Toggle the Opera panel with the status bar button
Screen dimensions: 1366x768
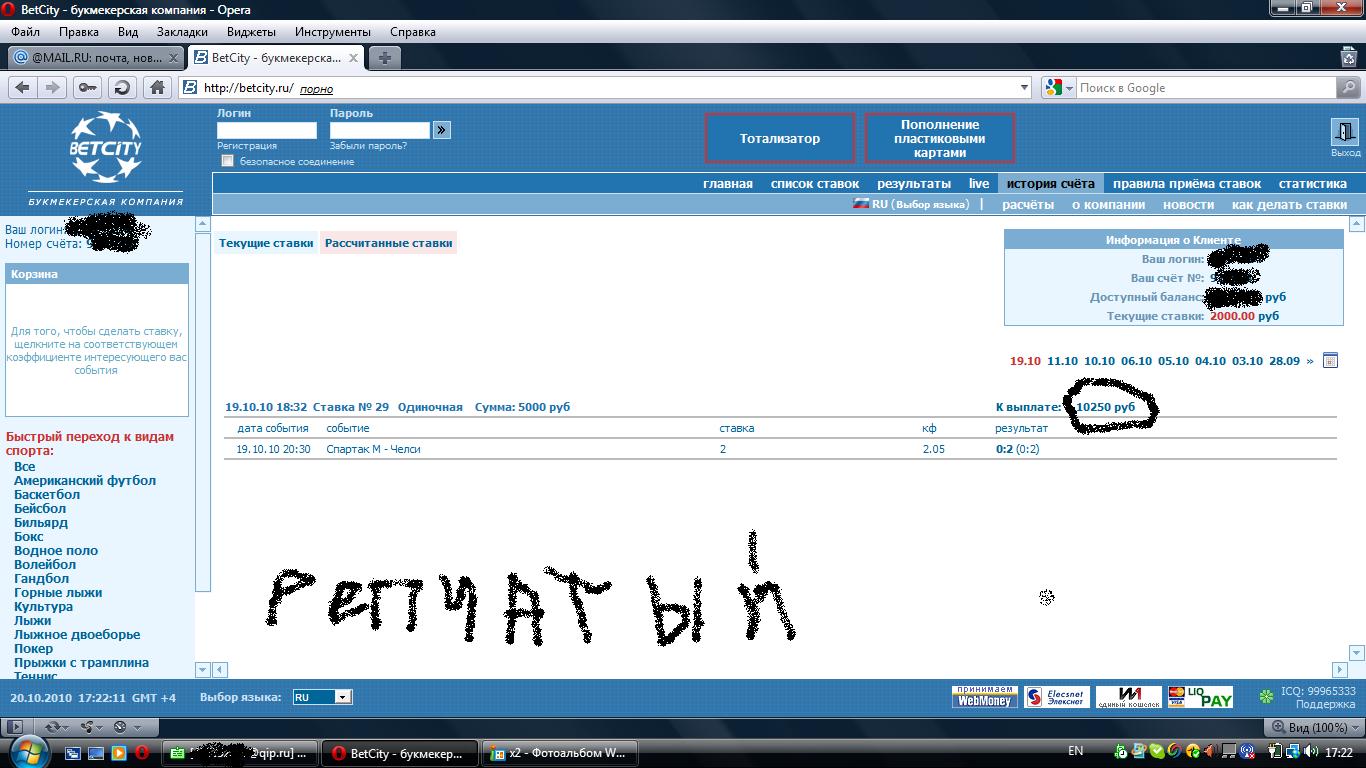[15, 727]
